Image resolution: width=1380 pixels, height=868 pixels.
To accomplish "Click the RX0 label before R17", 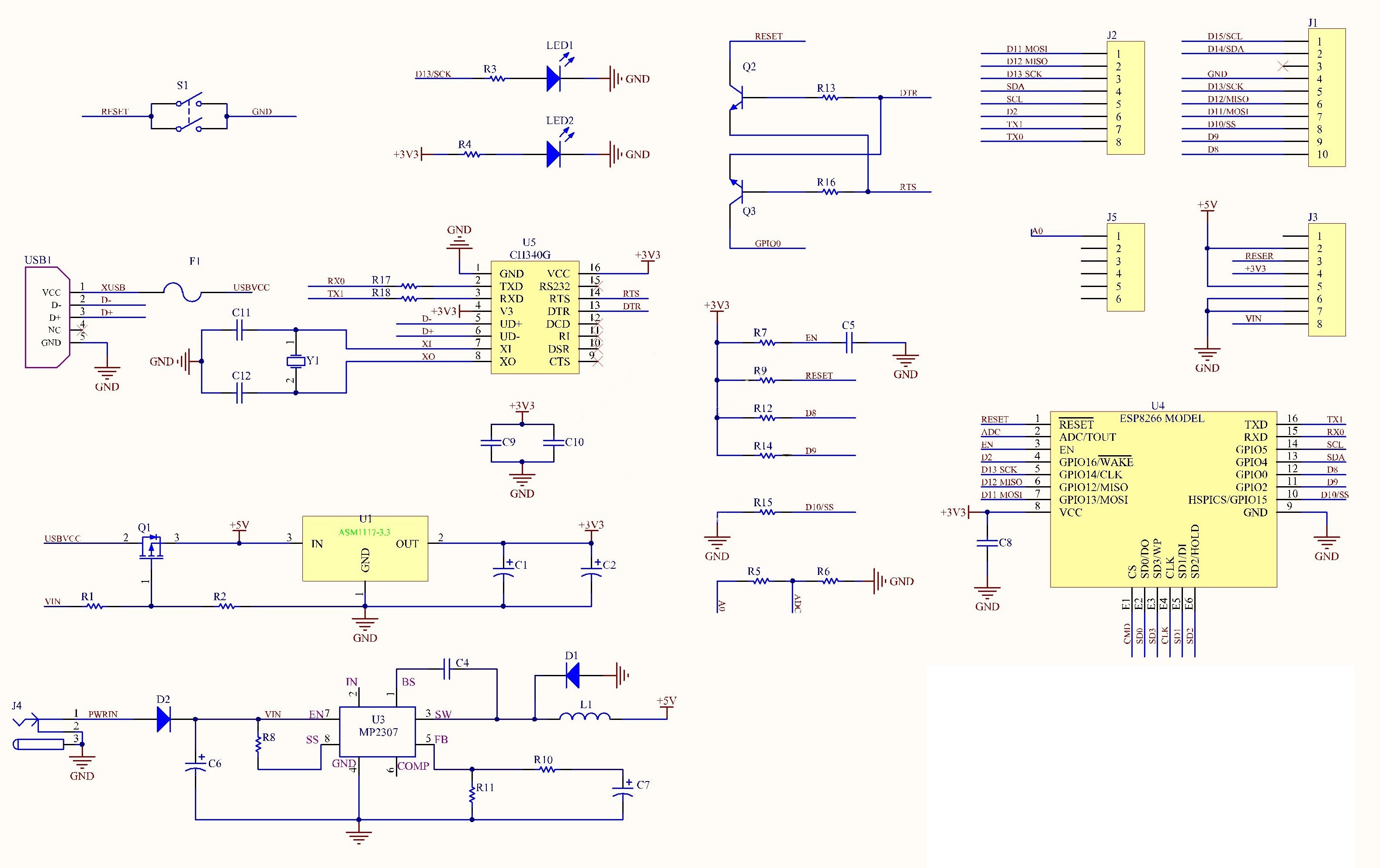I will tap(336, 281).
